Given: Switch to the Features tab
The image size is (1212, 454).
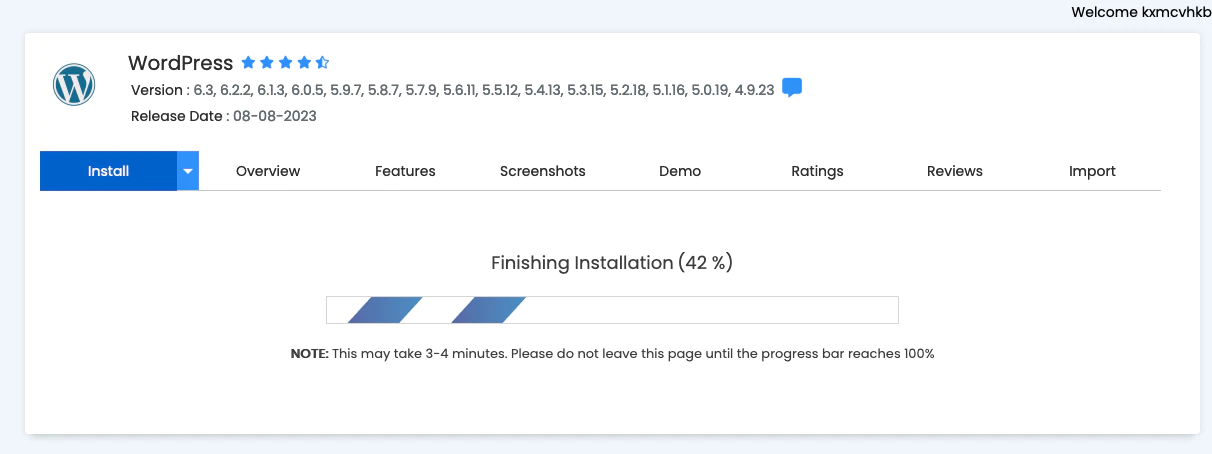Looking at the screenshot, I should pyautogui.click(x=405, y=171).
